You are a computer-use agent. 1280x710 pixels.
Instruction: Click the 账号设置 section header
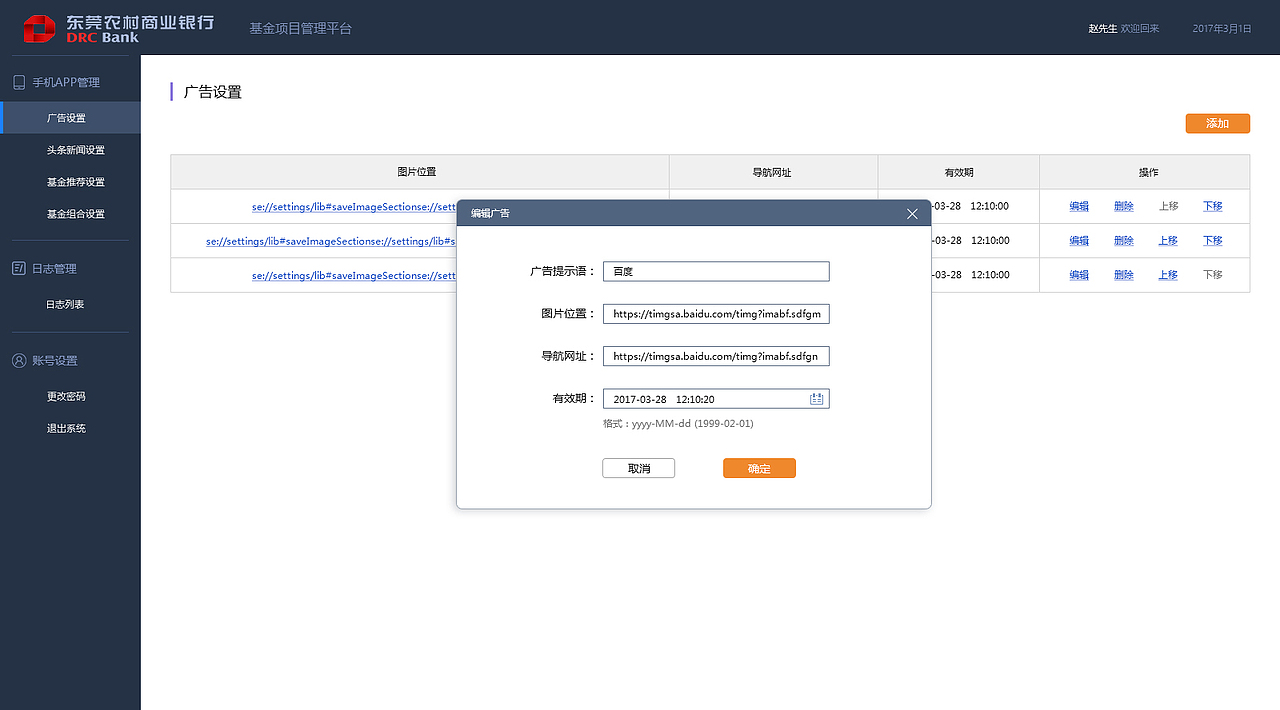click(54, 360)
